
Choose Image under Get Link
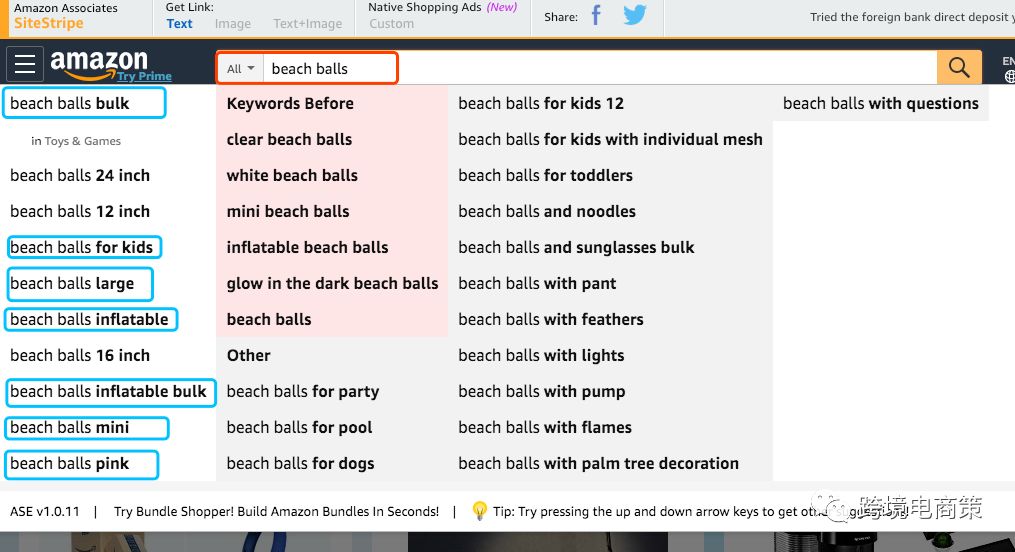pyautogui.click(x=232, y=24)
